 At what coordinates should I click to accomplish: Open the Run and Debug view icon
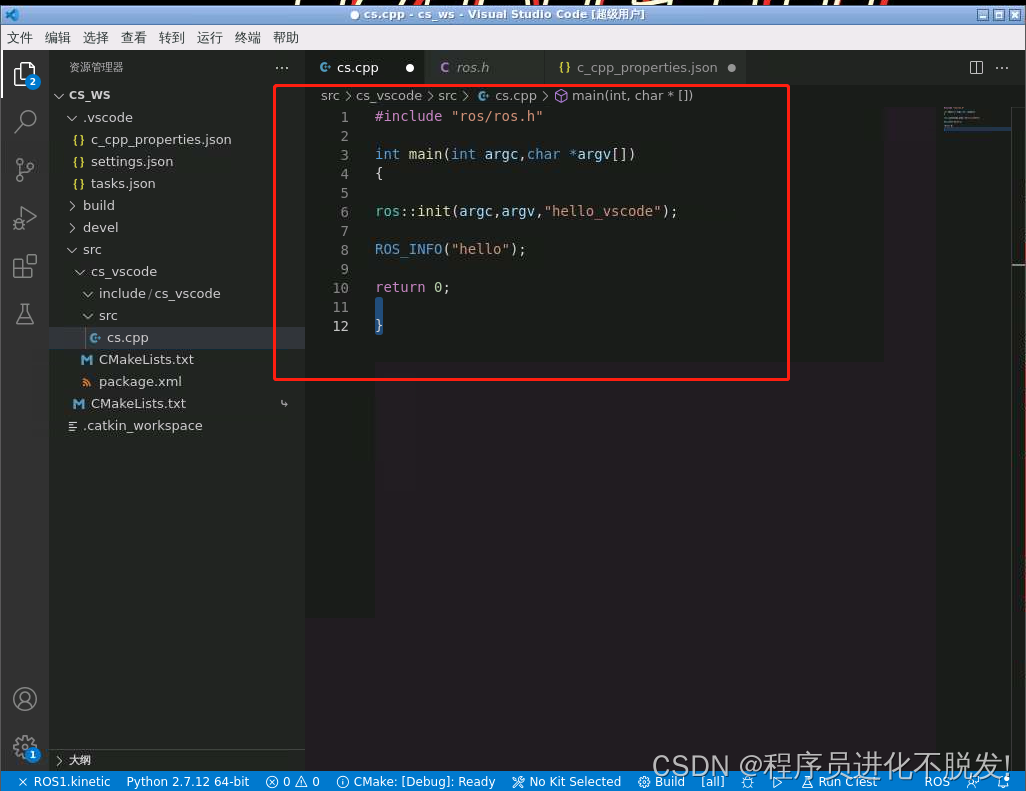pos(25,218)
